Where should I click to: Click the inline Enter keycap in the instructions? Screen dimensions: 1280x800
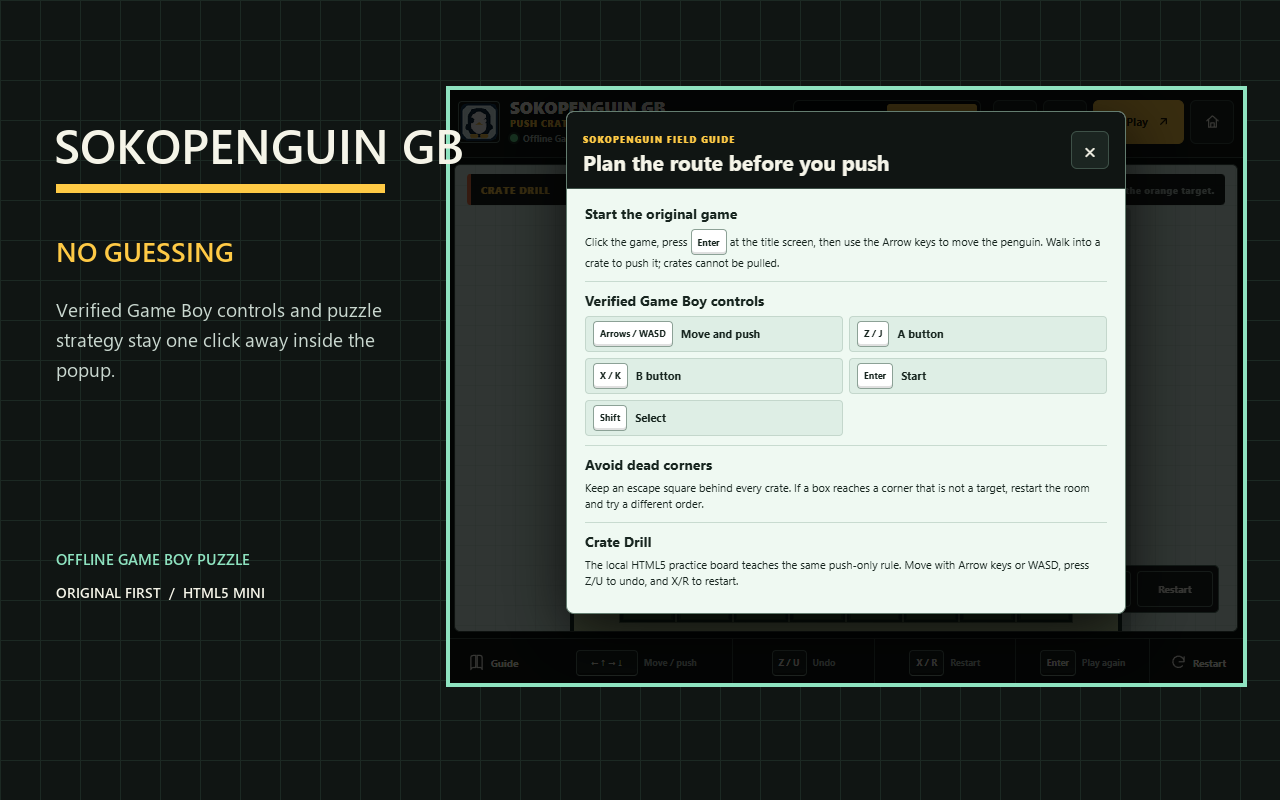coord(709,242)
